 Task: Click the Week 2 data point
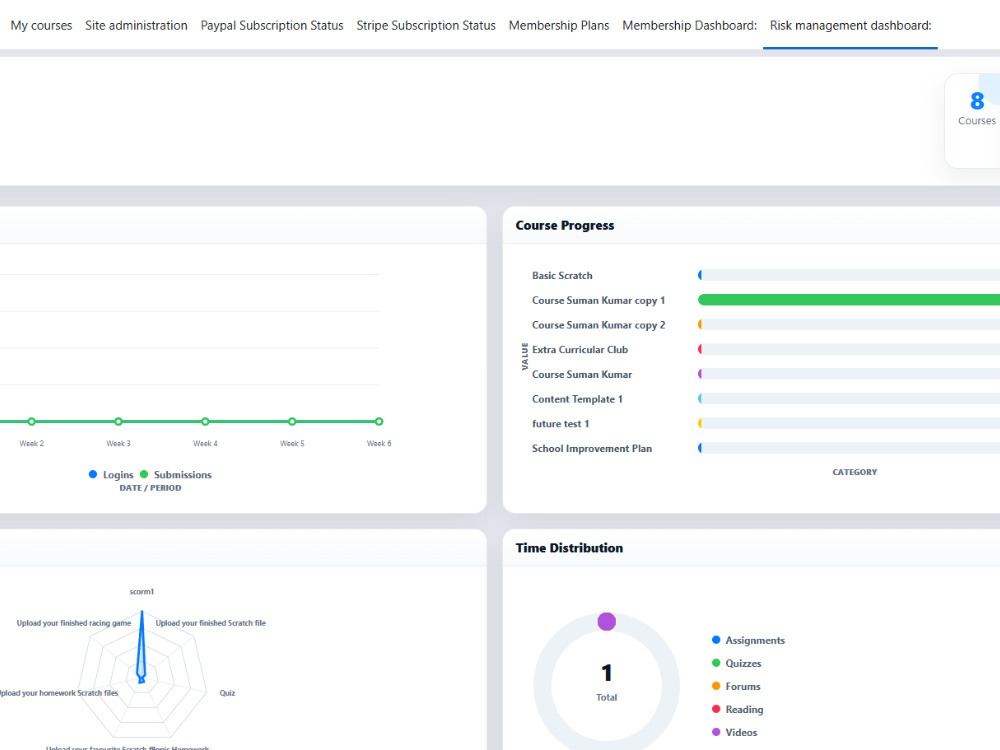31,422
